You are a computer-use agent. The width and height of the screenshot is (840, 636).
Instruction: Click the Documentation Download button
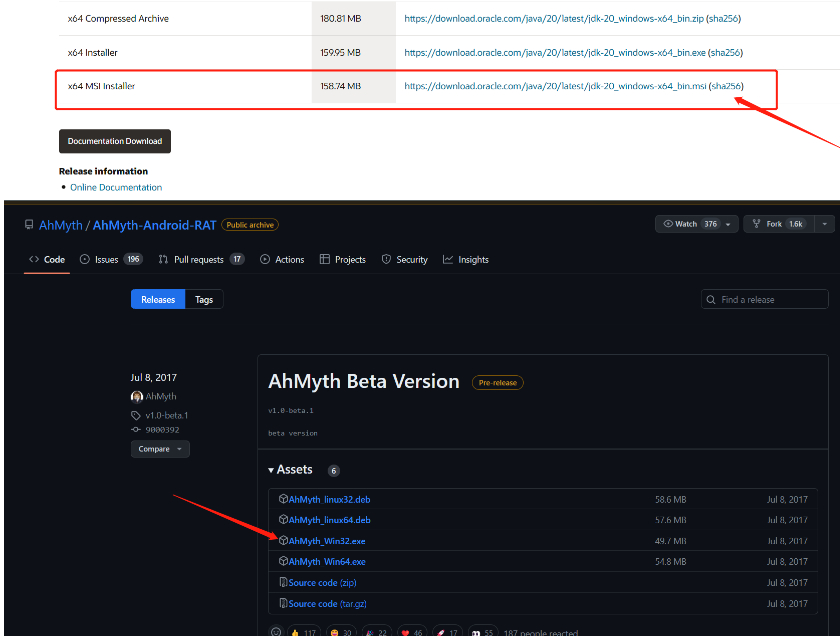tap(115, 141)
